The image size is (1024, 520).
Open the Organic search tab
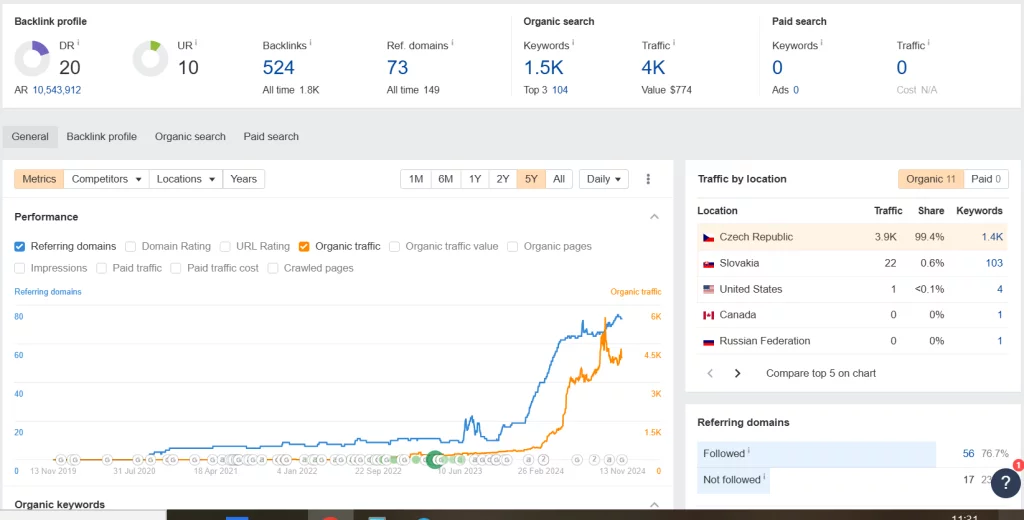point(190,136)
